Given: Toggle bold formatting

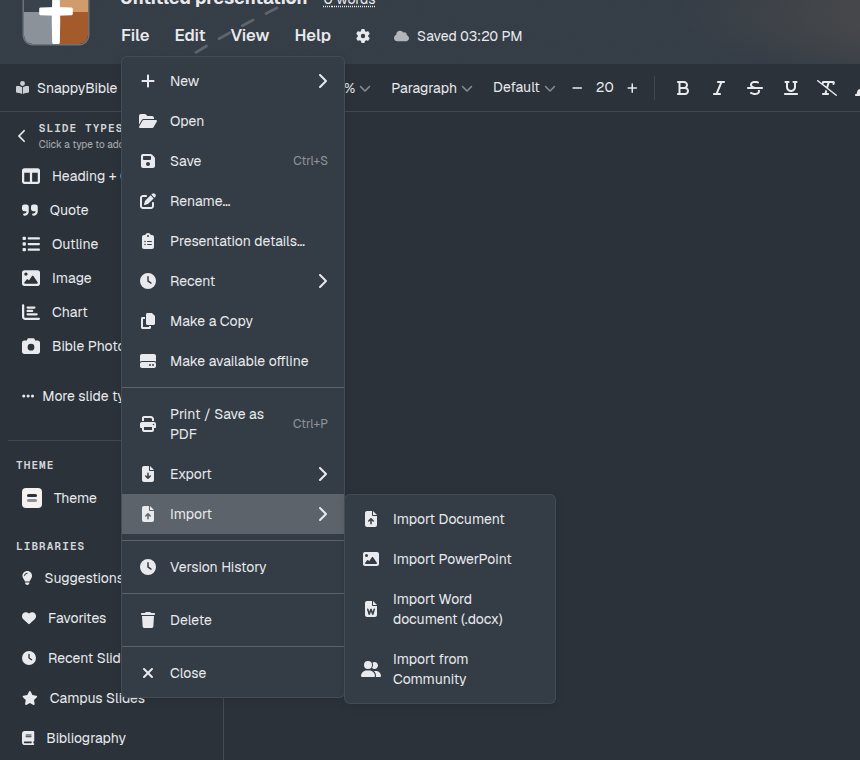Looking at the screenshot, I should pyautogui.click(x=682, y=88).
